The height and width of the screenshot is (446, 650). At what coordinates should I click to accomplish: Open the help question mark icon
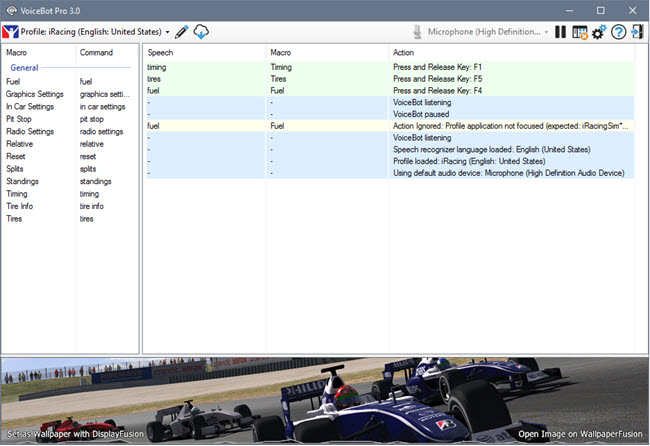pos(618,32)
